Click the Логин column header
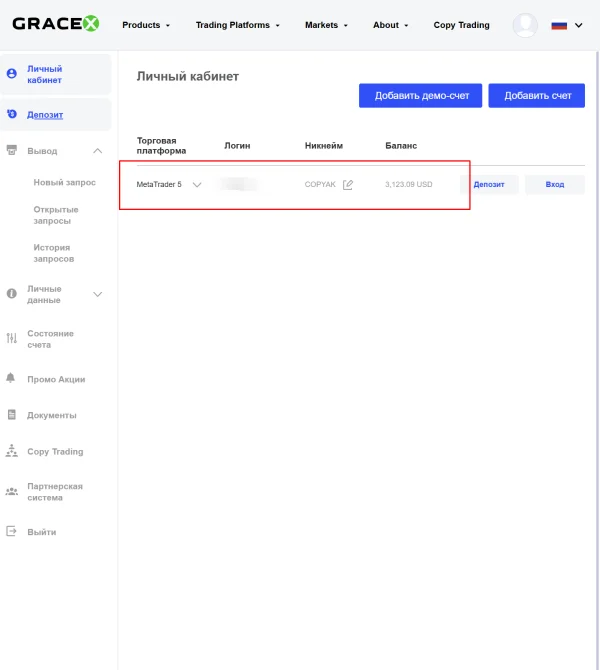The width and height of the screenshot is (600, 670). pos(237,146)
